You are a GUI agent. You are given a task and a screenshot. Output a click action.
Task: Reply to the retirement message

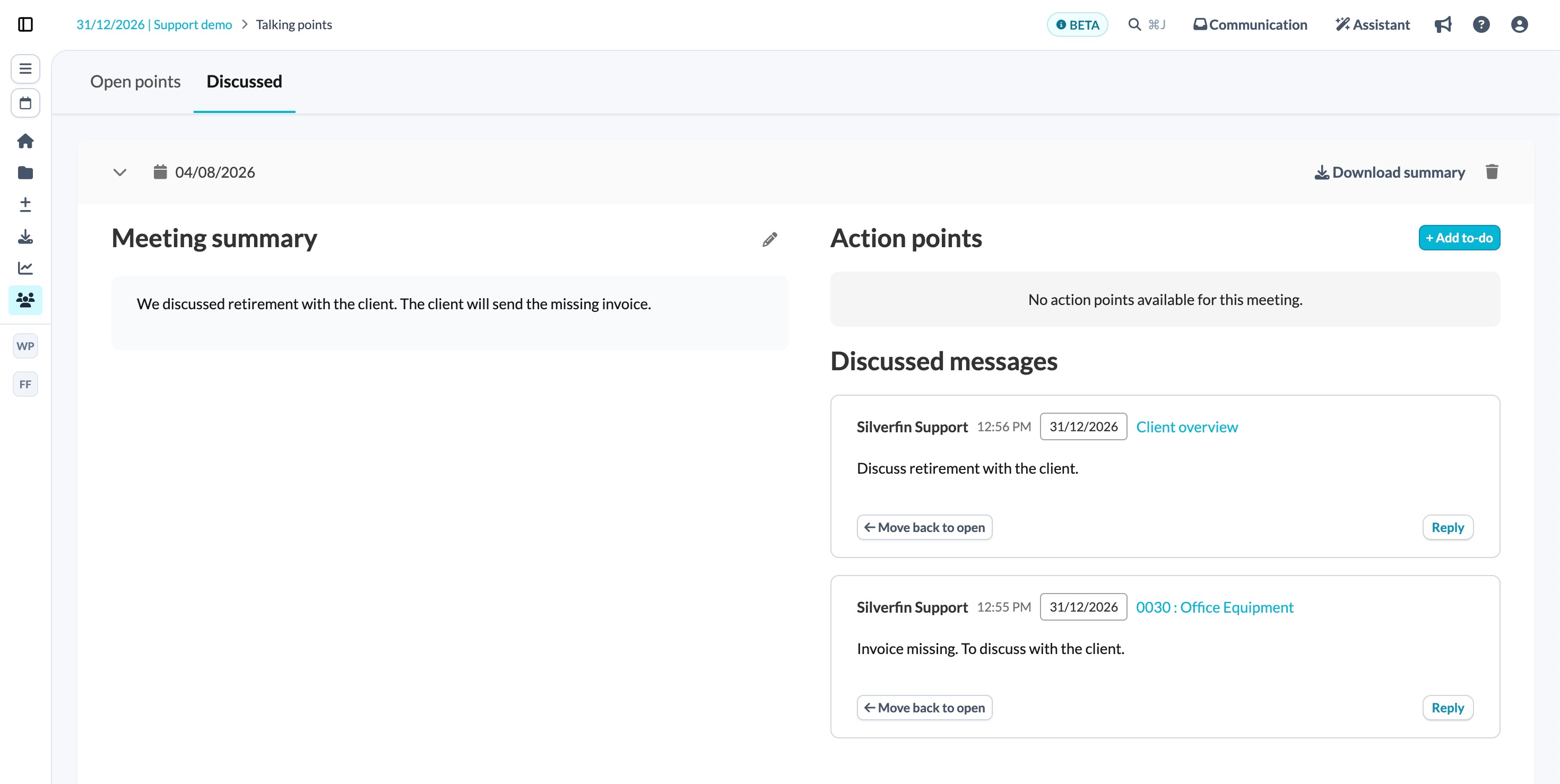click(1448, 527)
